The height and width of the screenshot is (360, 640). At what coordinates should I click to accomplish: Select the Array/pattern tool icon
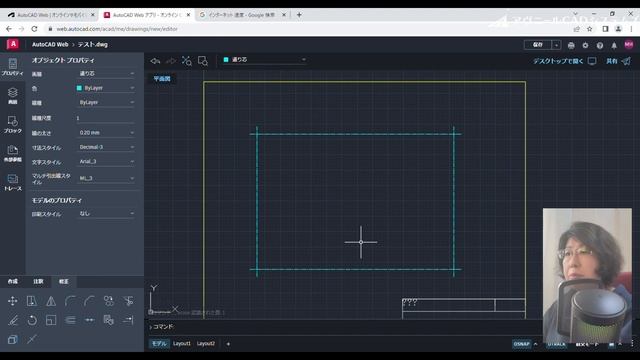[x=109, y=320]
